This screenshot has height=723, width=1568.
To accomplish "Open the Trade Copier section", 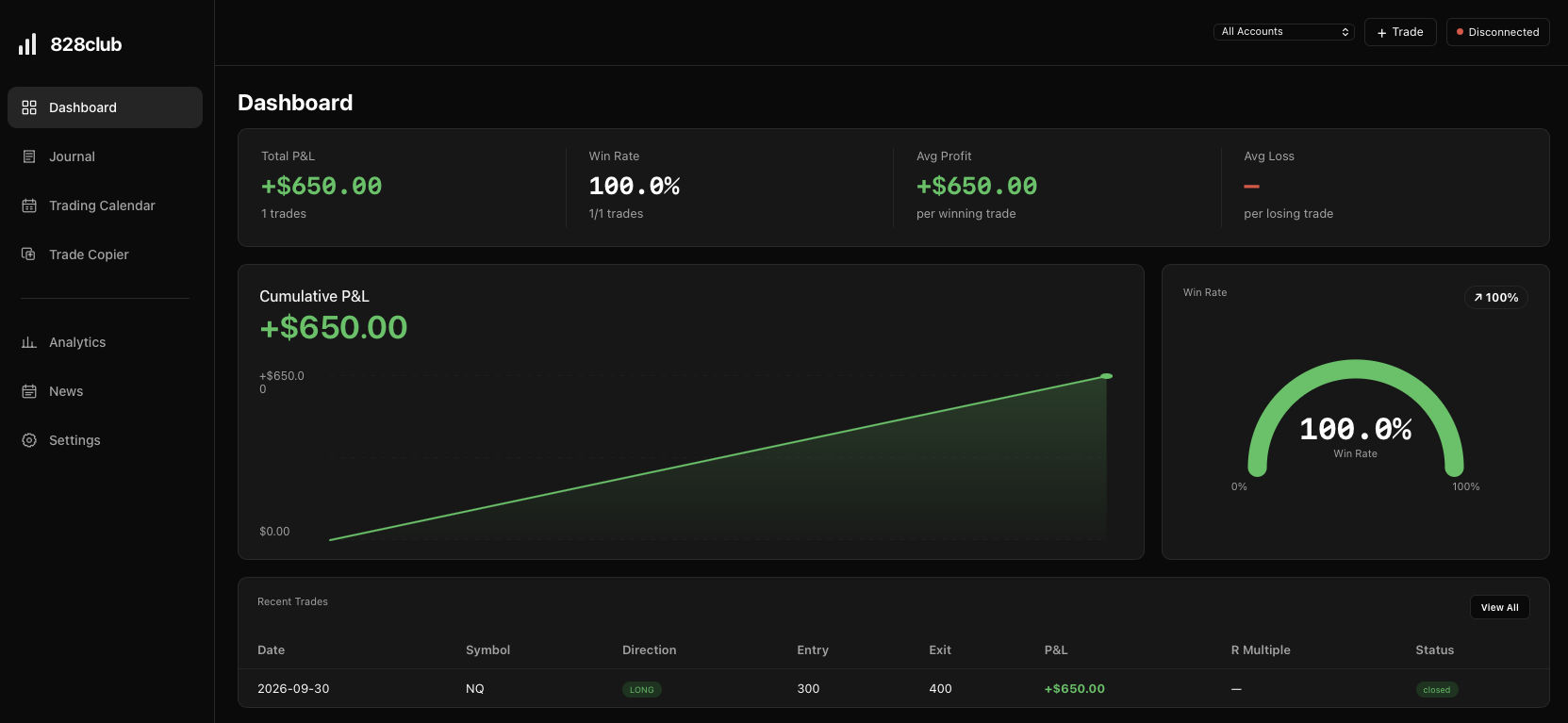I will pos(105,255).
